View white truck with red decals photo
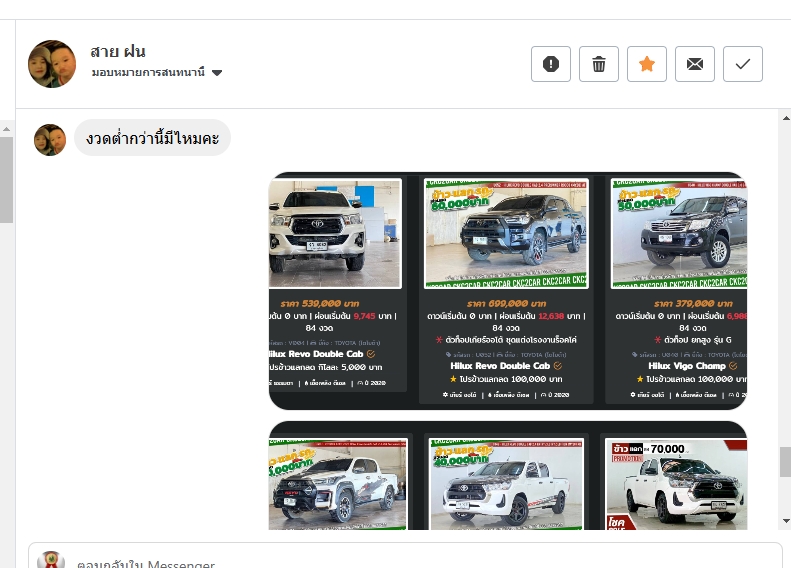 pyautogui.click(x=337, y=484)
